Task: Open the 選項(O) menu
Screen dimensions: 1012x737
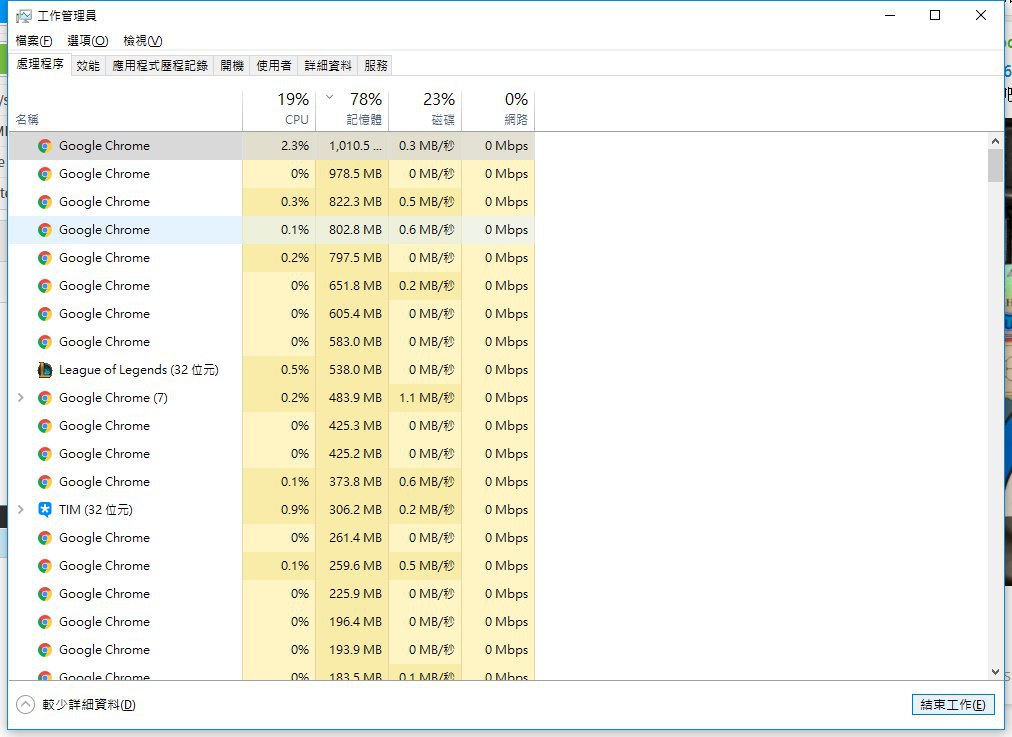Action: click(88, 41)
